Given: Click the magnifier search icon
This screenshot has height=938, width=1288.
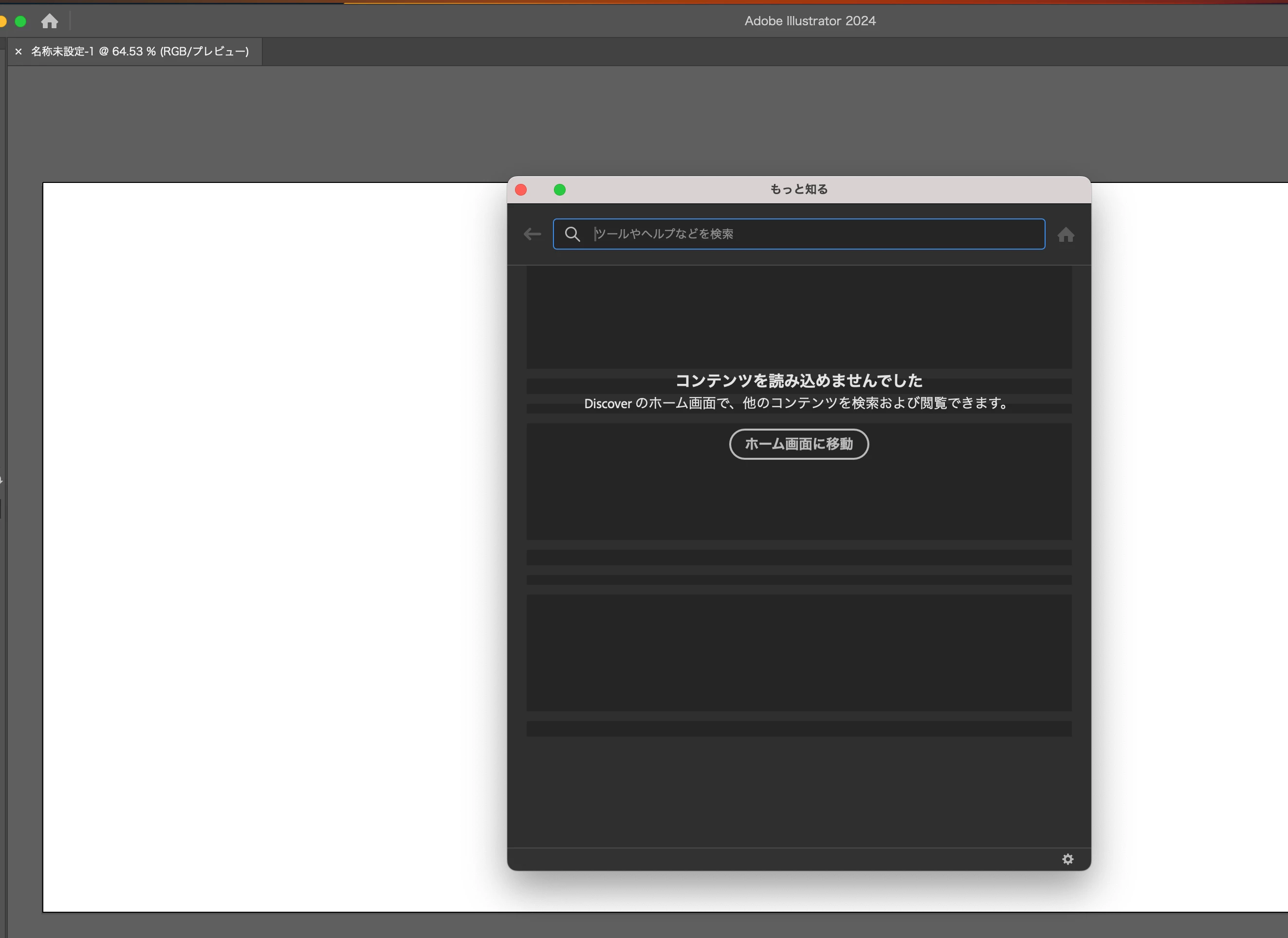Looking at the screenshot, I should tap(572, 234).
